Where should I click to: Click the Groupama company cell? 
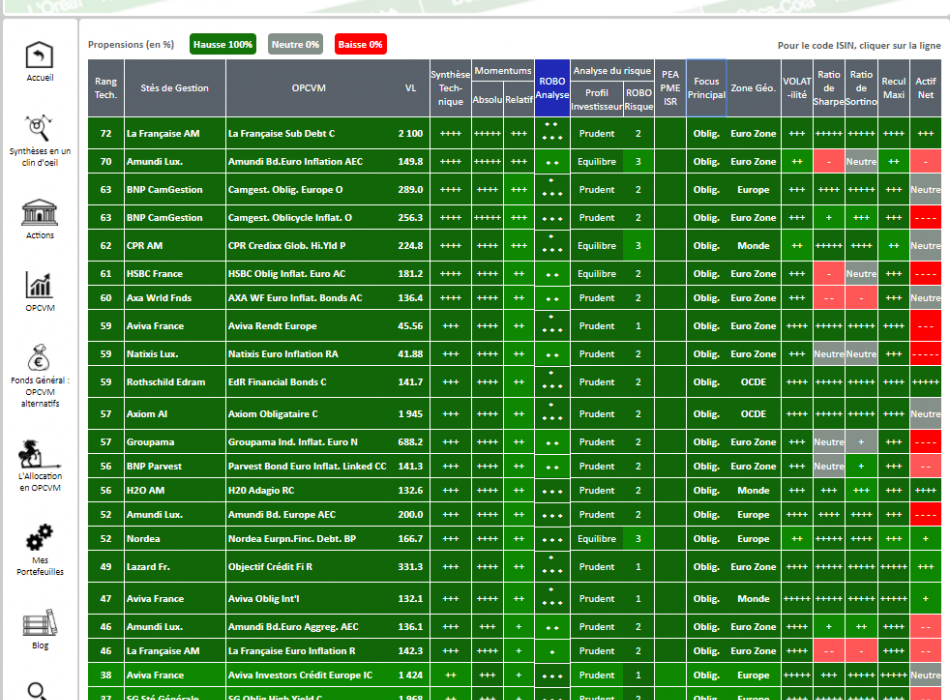pyautogui.click(x=174, y=442)
